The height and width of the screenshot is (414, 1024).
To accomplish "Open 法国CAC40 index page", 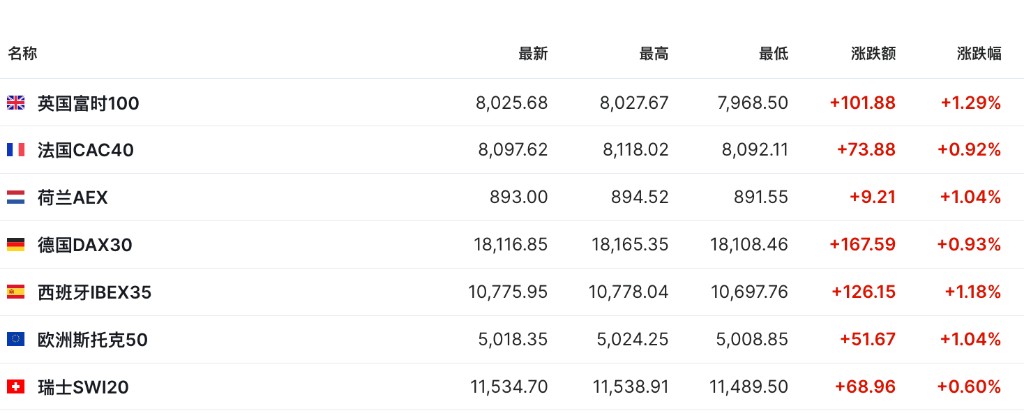I will (86, 150).
